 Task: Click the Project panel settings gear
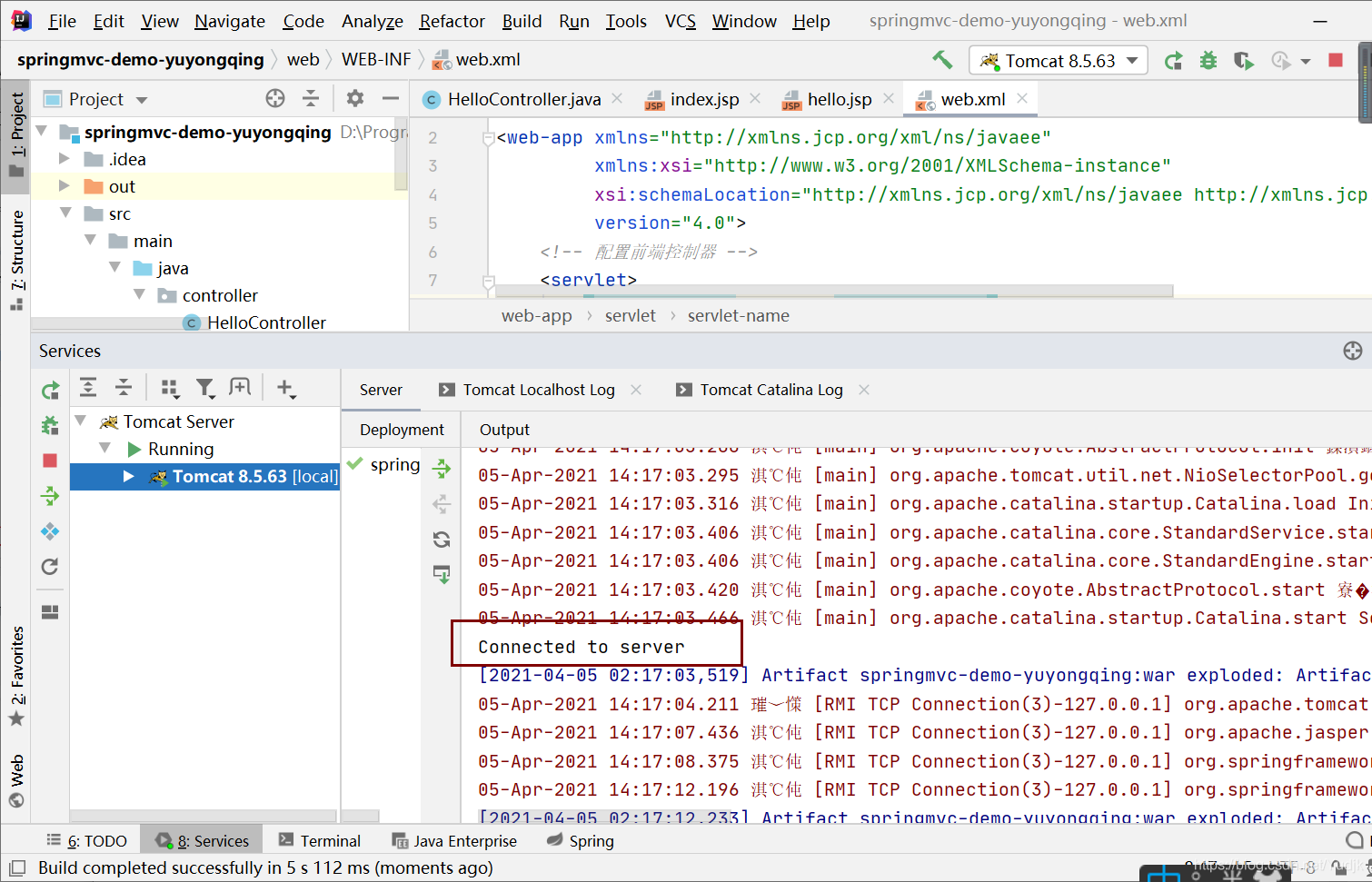(x=354, y=98)
